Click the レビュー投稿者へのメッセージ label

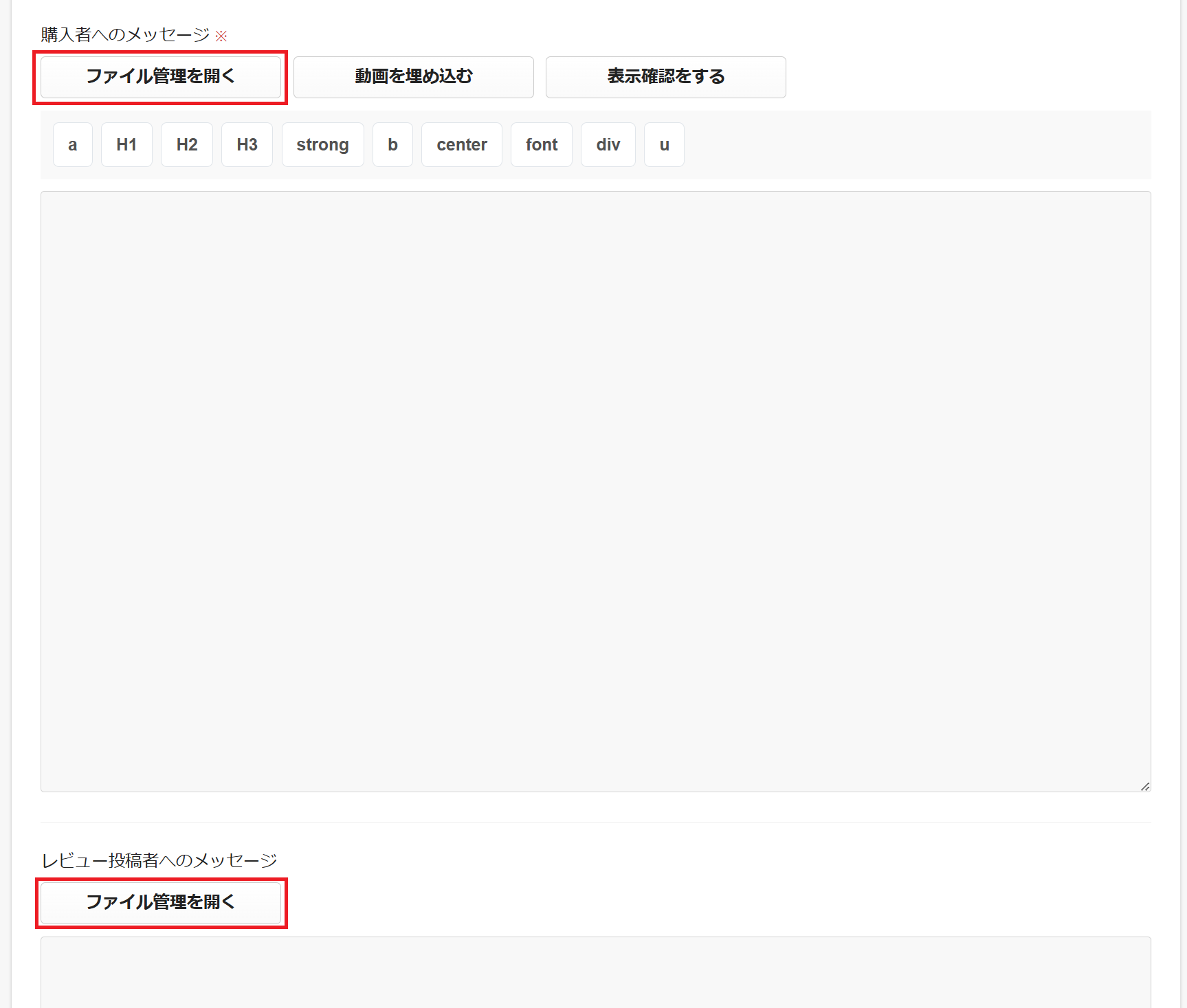(x=159, y=861)
